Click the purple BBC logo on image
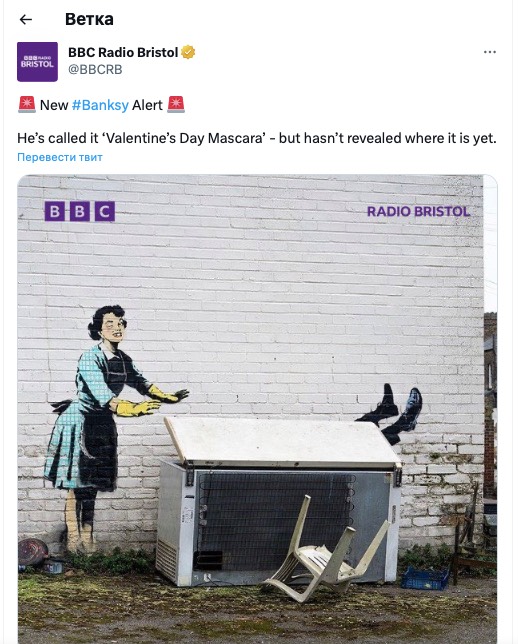This screenshot has height=644, width=518. coord(80,211)
